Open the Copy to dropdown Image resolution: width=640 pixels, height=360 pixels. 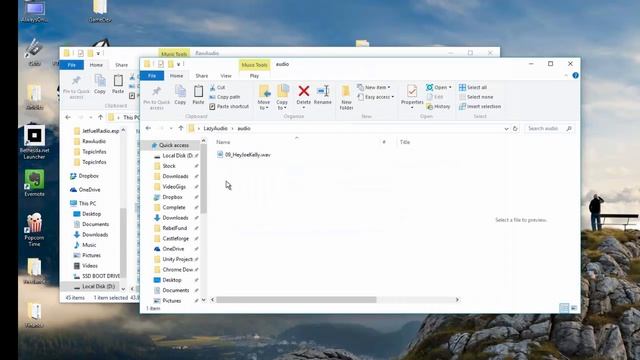[282, 97]
